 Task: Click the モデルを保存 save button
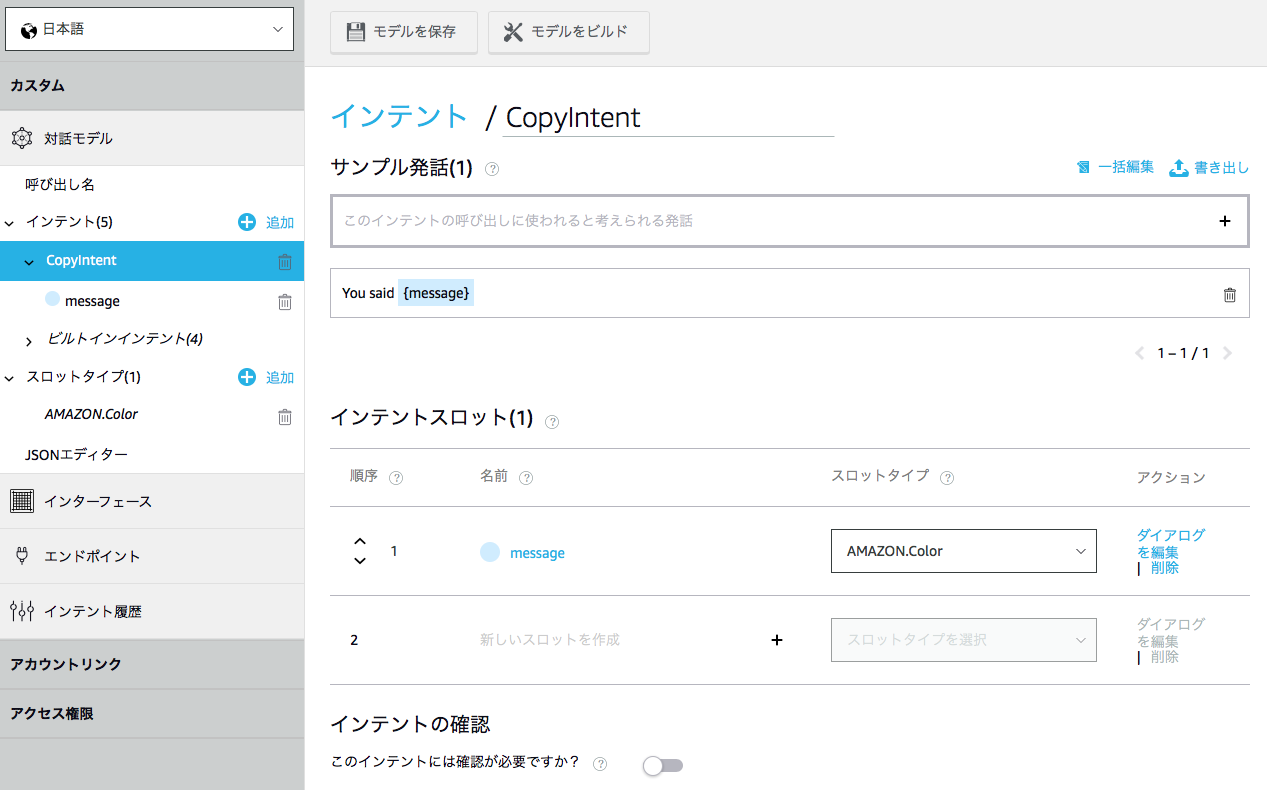coord(404,32)
